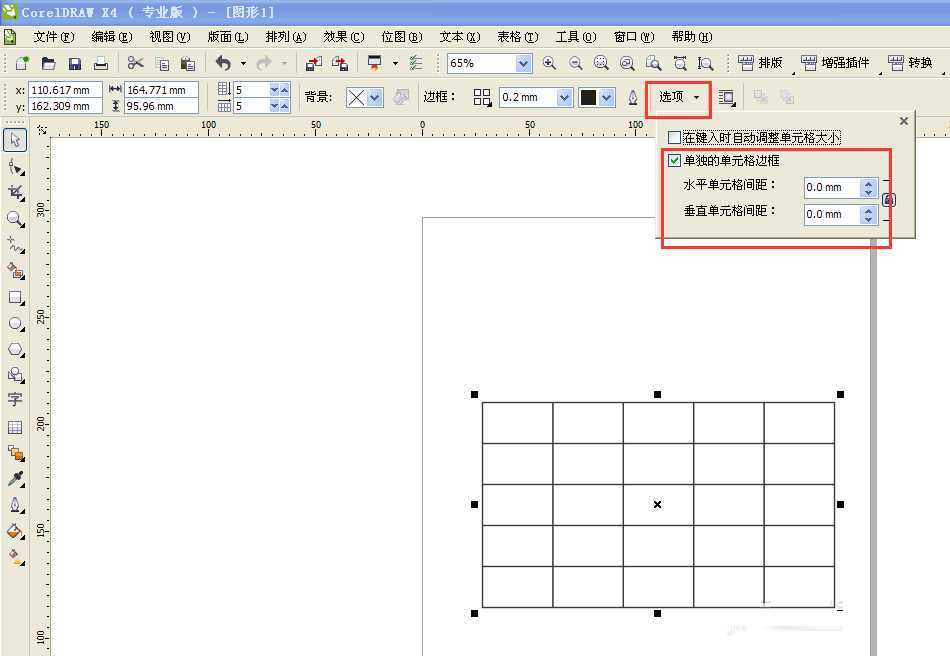Choose the Text tool
This screenshot has width=950, height=656.
(15, 399)
